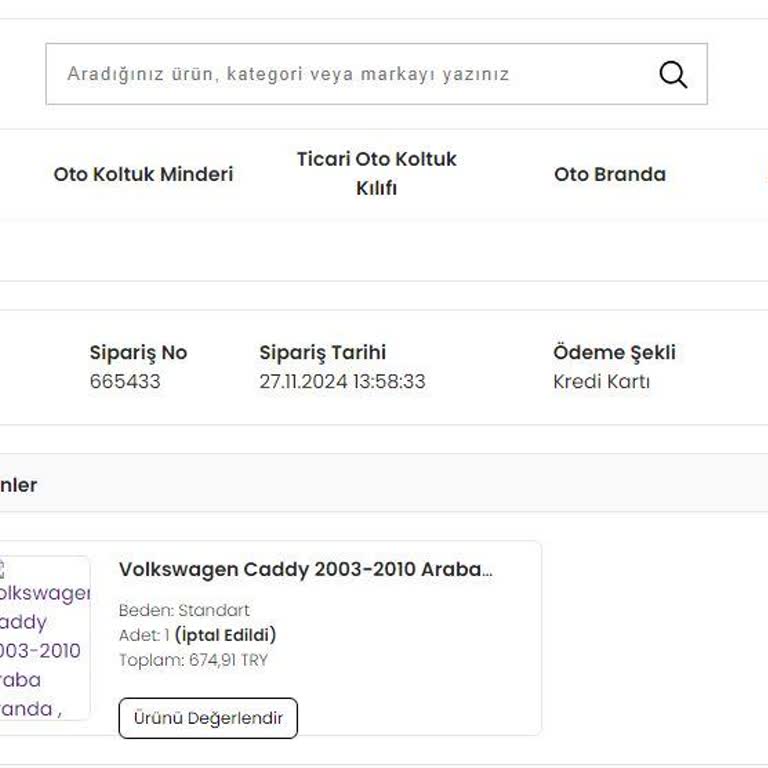
Task: Click the Beden: Standart text
Action: [184, 610]
